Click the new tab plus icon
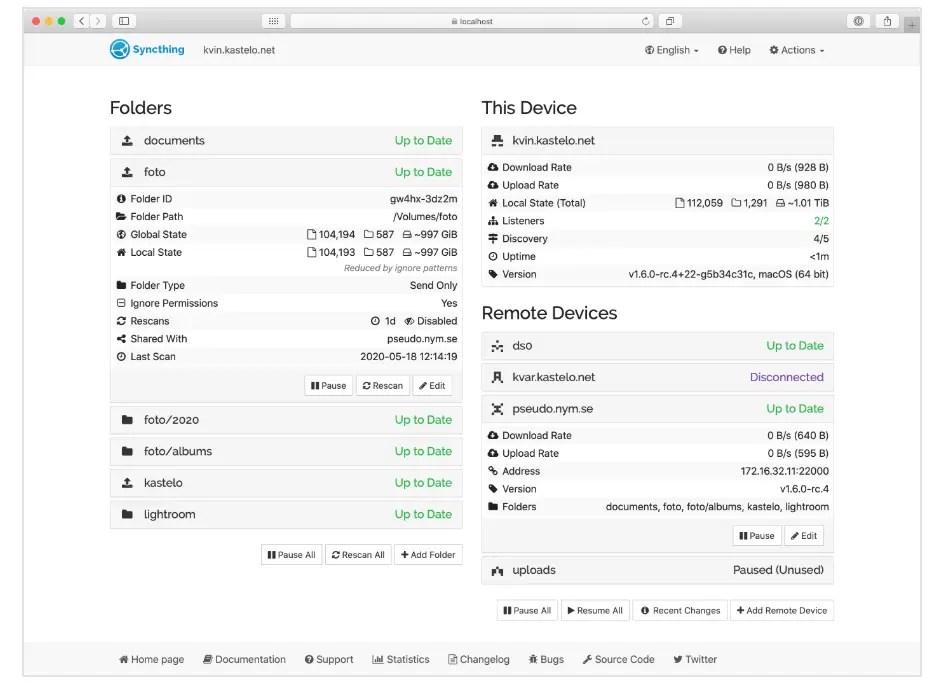Screen dimensions: 946x689 point(912,25)
